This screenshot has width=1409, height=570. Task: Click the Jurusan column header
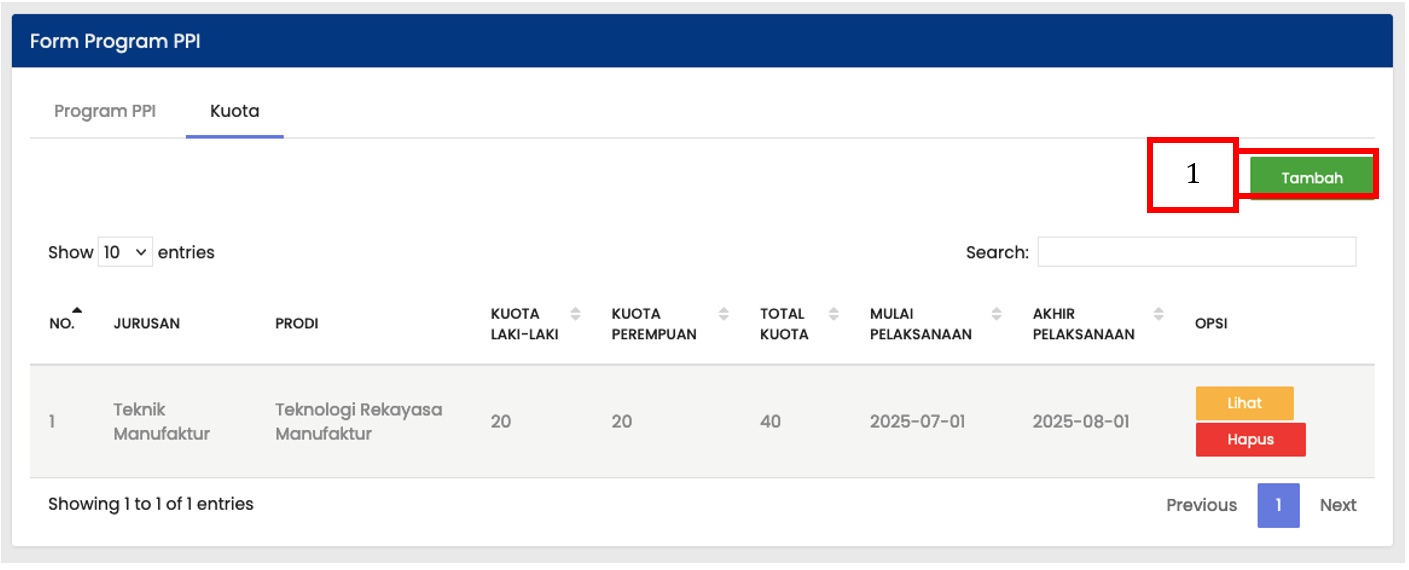coord(147,324)
